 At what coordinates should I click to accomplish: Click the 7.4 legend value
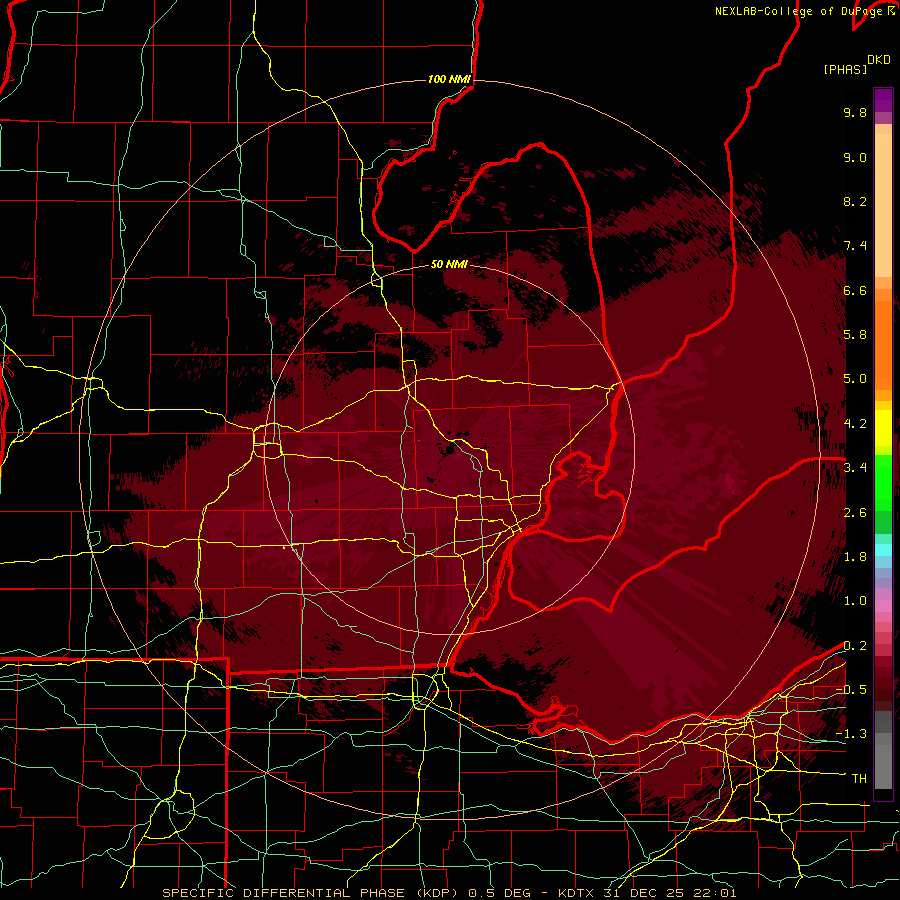(855, 246)
